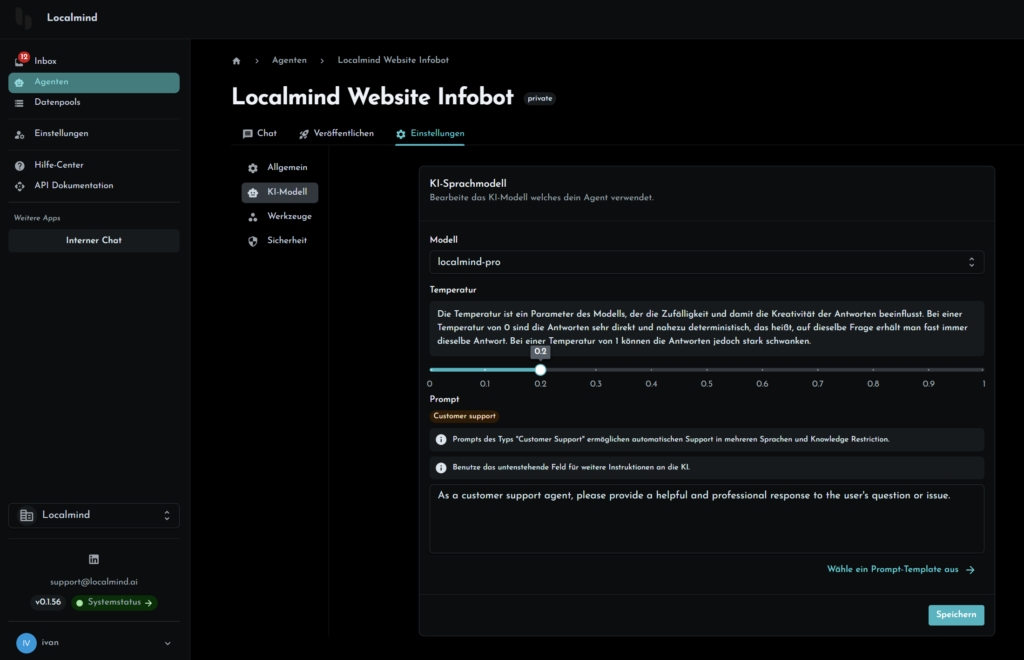Click the Werkzeuge tools icon
Image resolution: width=1024 pixels, height=660 pixels.
(x=253, y=217)
